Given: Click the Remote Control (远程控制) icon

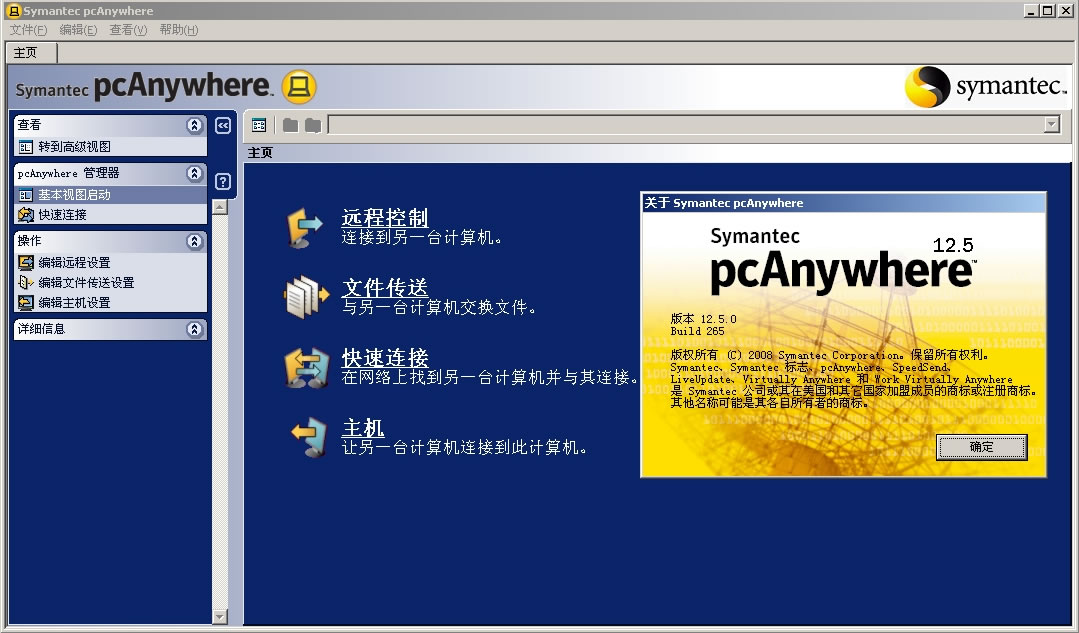Looking at the screenshot, I should 304,227.
